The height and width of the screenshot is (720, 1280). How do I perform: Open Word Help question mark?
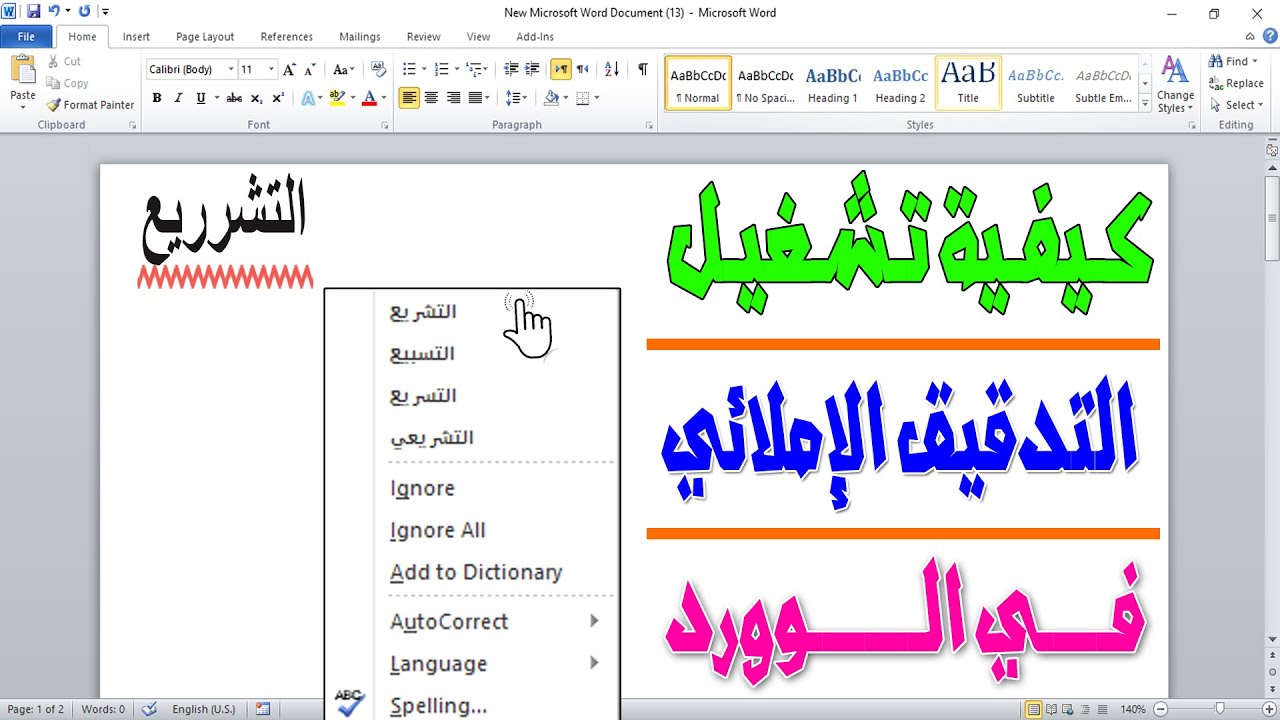tap(1270, 36)
